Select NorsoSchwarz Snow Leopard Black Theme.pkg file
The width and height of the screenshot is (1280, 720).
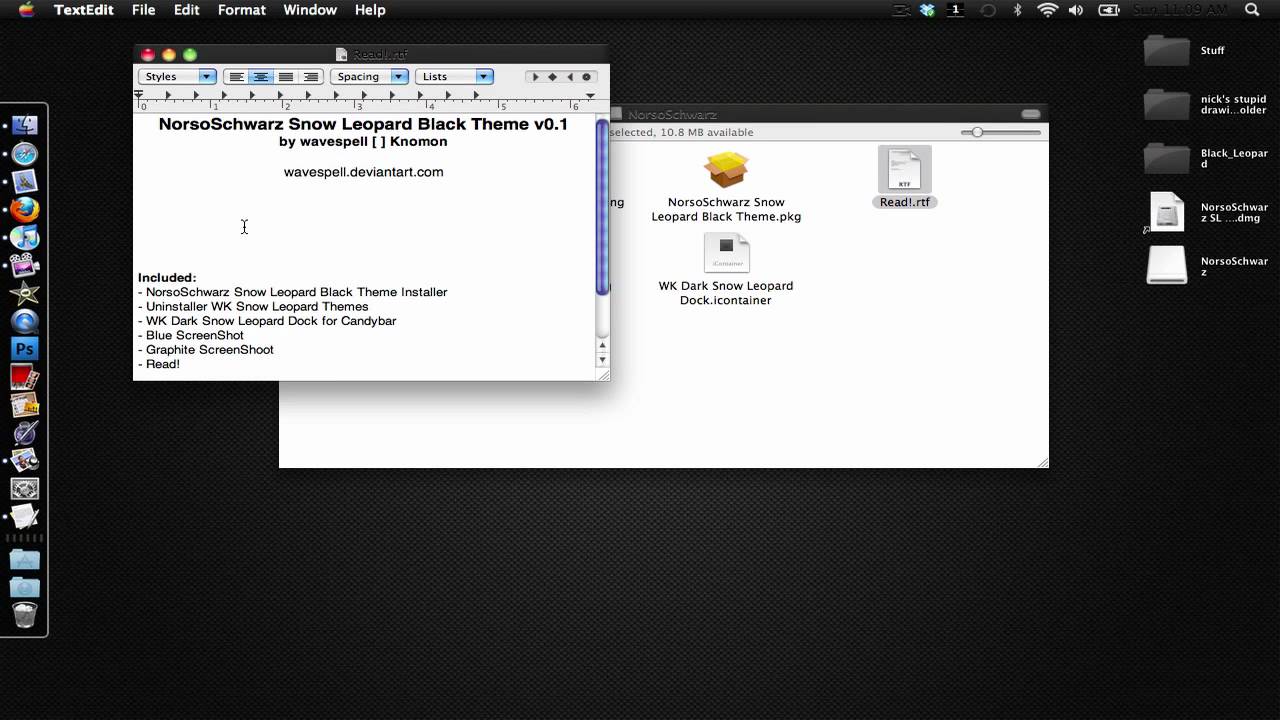[726, 187]
